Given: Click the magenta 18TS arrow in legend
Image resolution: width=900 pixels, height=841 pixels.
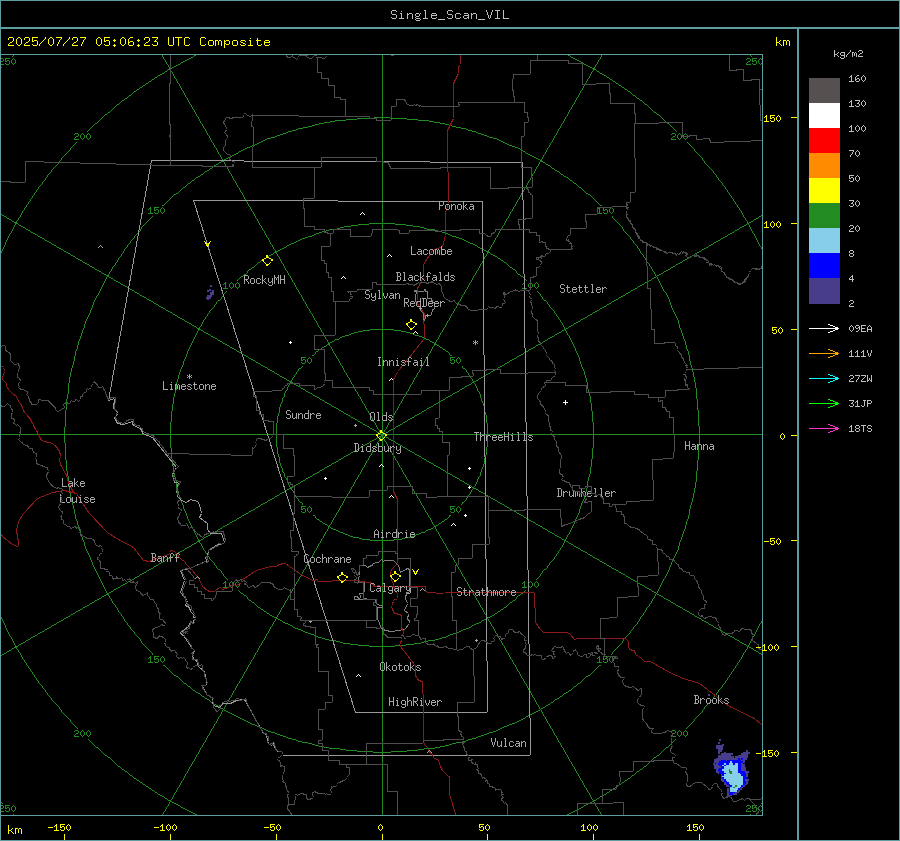Looking at the screenshot, I should (824, 428).
